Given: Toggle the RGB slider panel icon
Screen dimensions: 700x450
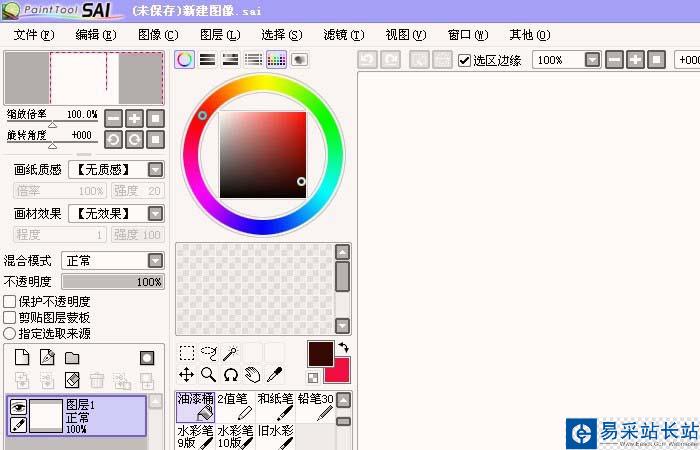Looking at the screenshot, I should (208, 59).
